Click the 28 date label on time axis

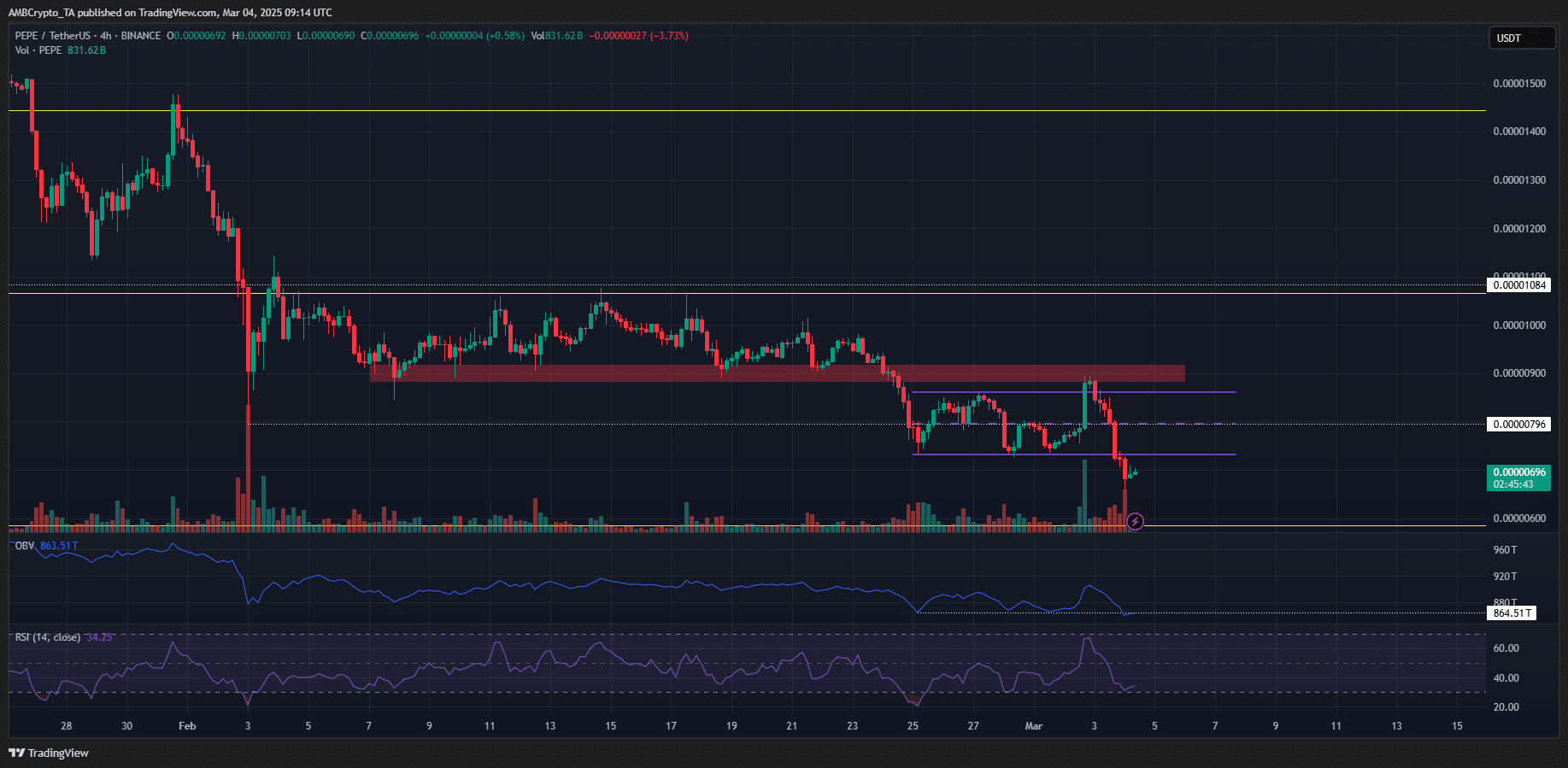[67, 726]
